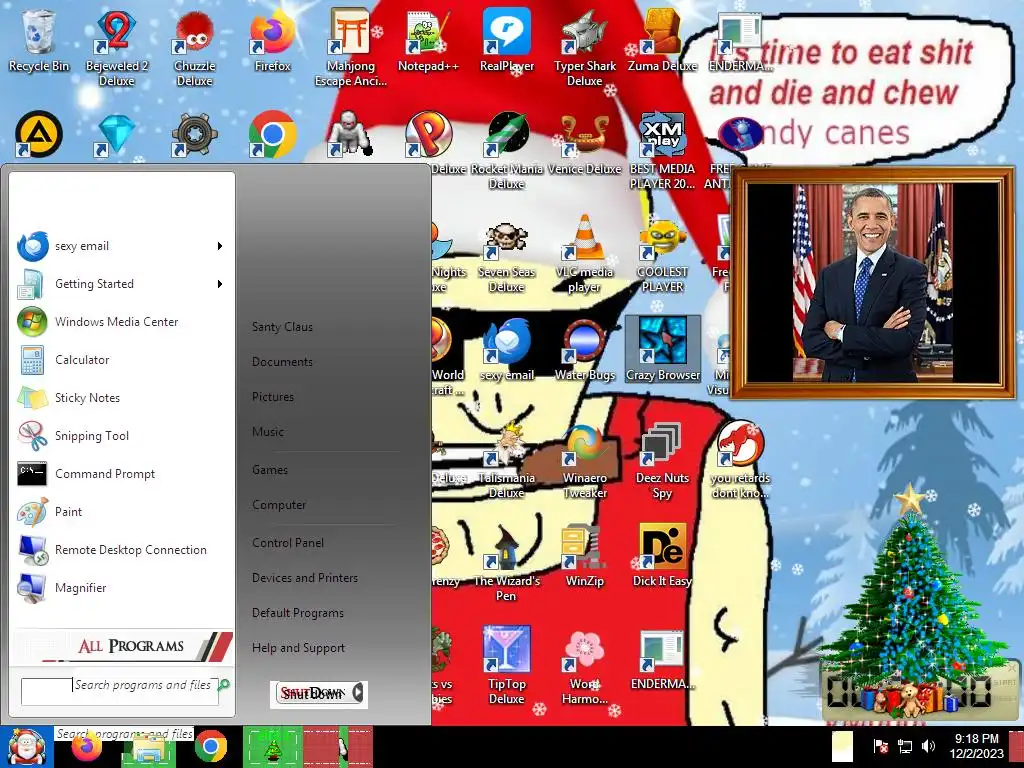The height and width of the screenshot is (768, 1024).
Task: Select the Christmas tree countdown gadget
Action: click(x=920, y=604)
